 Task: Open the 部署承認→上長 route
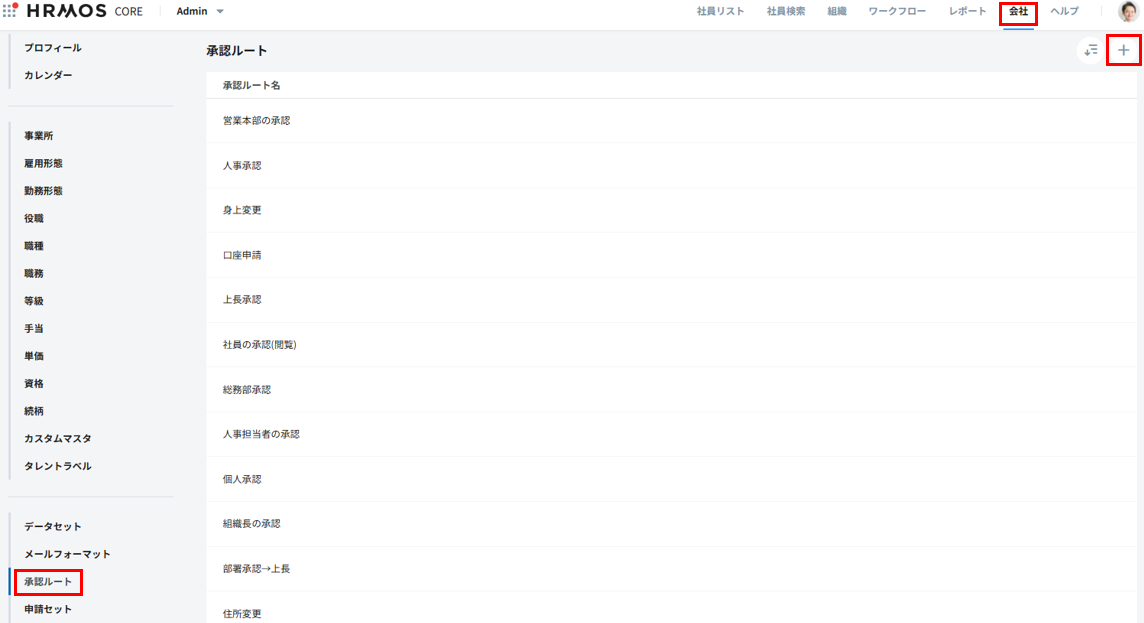pos(256,569)
